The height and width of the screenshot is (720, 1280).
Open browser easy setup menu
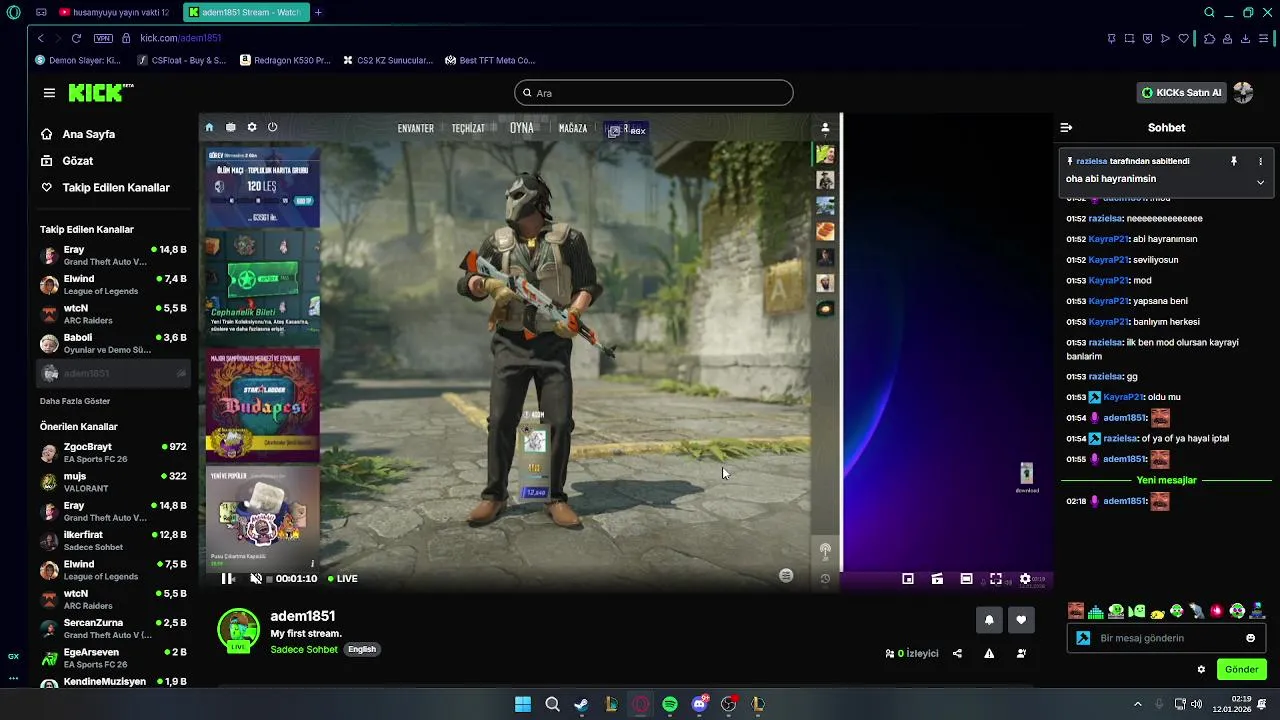tap(1264, 38)
